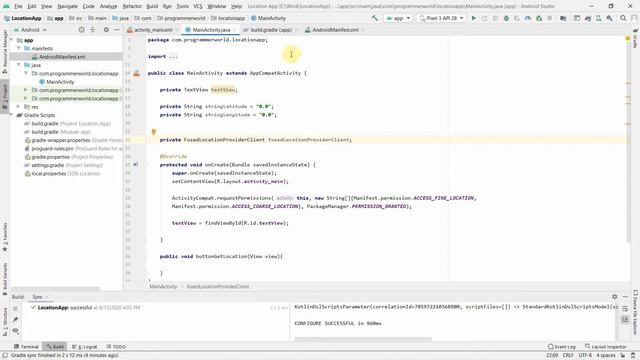Viewport: 640px width, 360px height.
Task: Toggle the Favorites side tab
Action: 5,237
